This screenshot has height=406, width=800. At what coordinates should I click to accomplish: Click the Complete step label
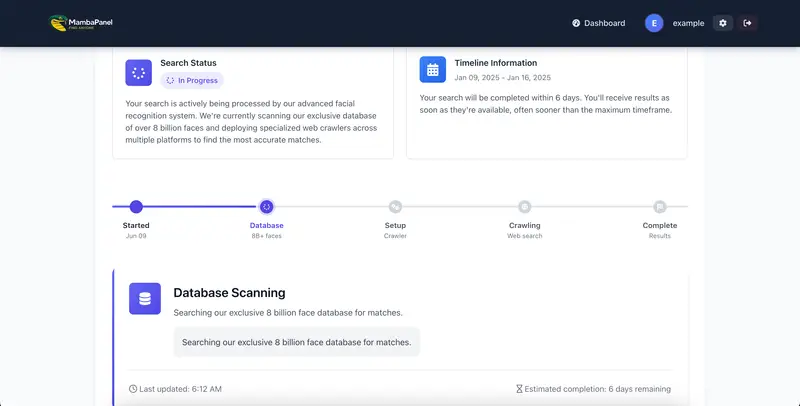660,225
